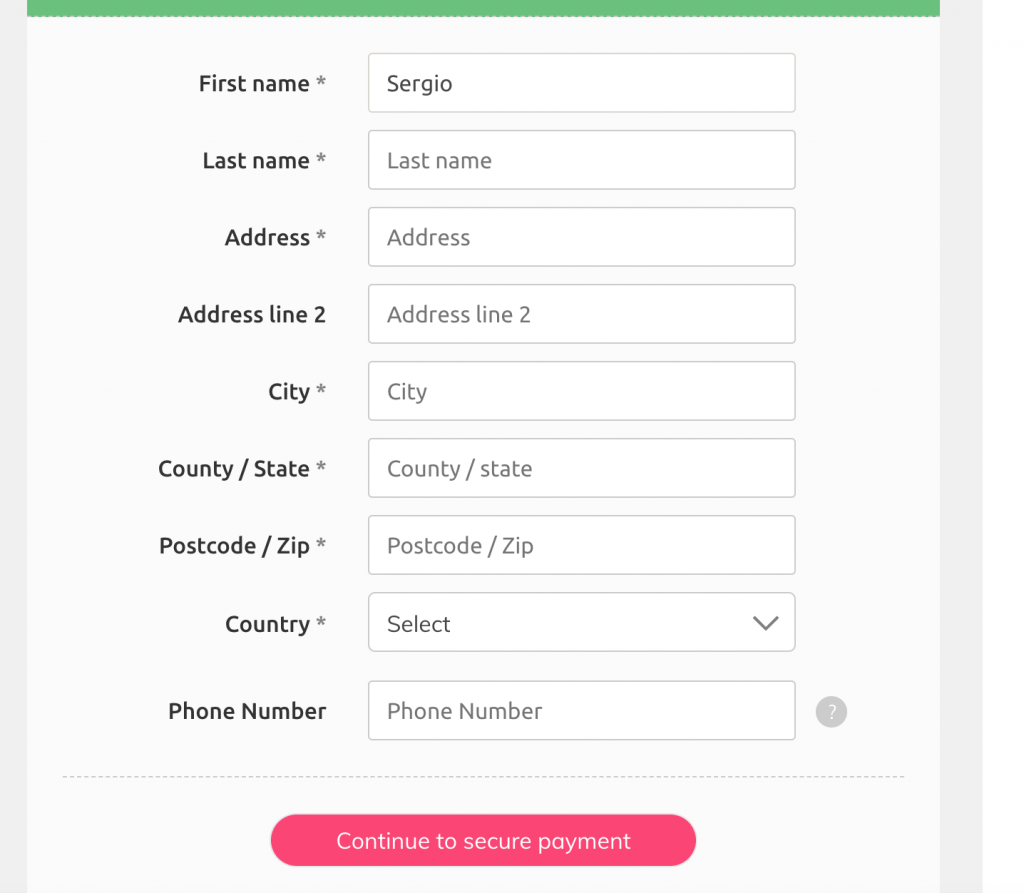Open the Country Select combo box
This screenshot has height=893, width=1024.
[581, 622]
